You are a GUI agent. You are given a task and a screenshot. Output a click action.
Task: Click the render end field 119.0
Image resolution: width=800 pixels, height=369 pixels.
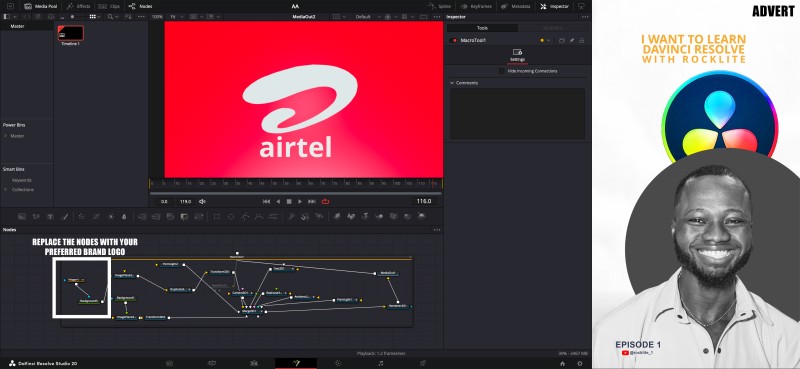[x=185, y=202]
